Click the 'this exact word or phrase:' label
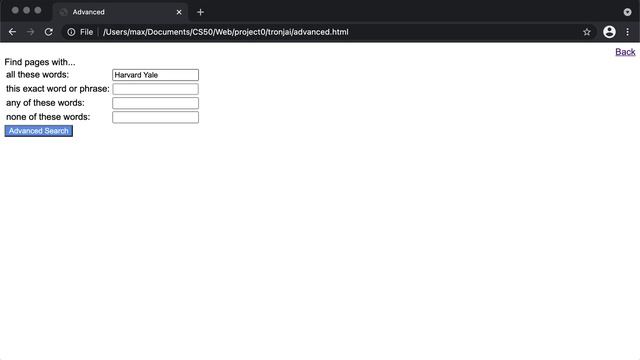640x360 pixels. tap(58, 89)
